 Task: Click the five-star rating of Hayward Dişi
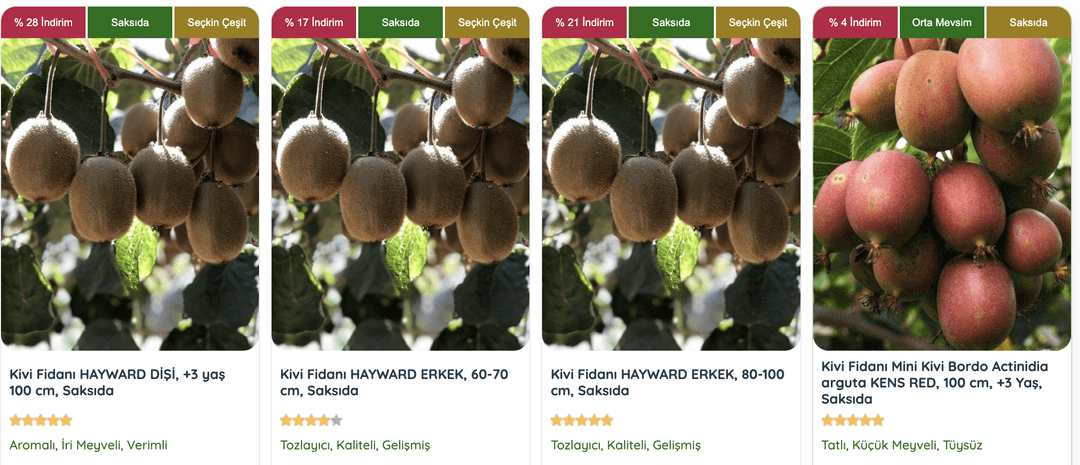point(41,420)
